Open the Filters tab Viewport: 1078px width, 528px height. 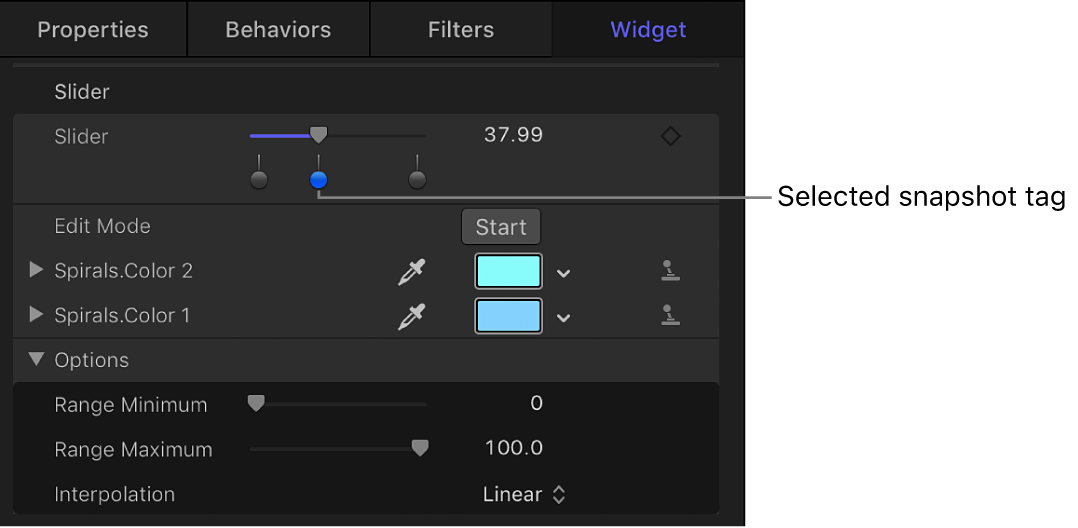460,30
